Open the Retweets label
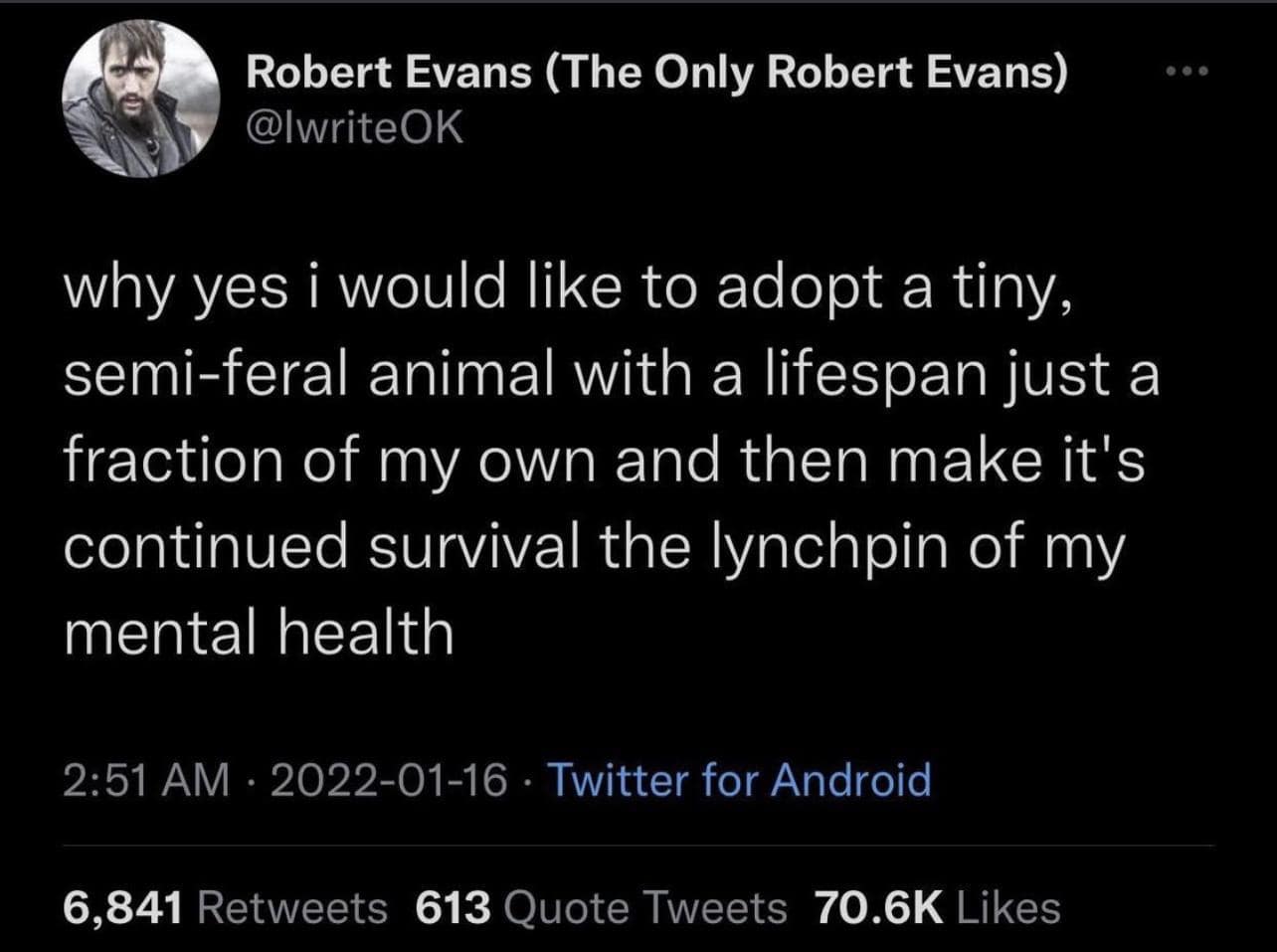Viewport: 1277px width, 952px height. [293, 907]
